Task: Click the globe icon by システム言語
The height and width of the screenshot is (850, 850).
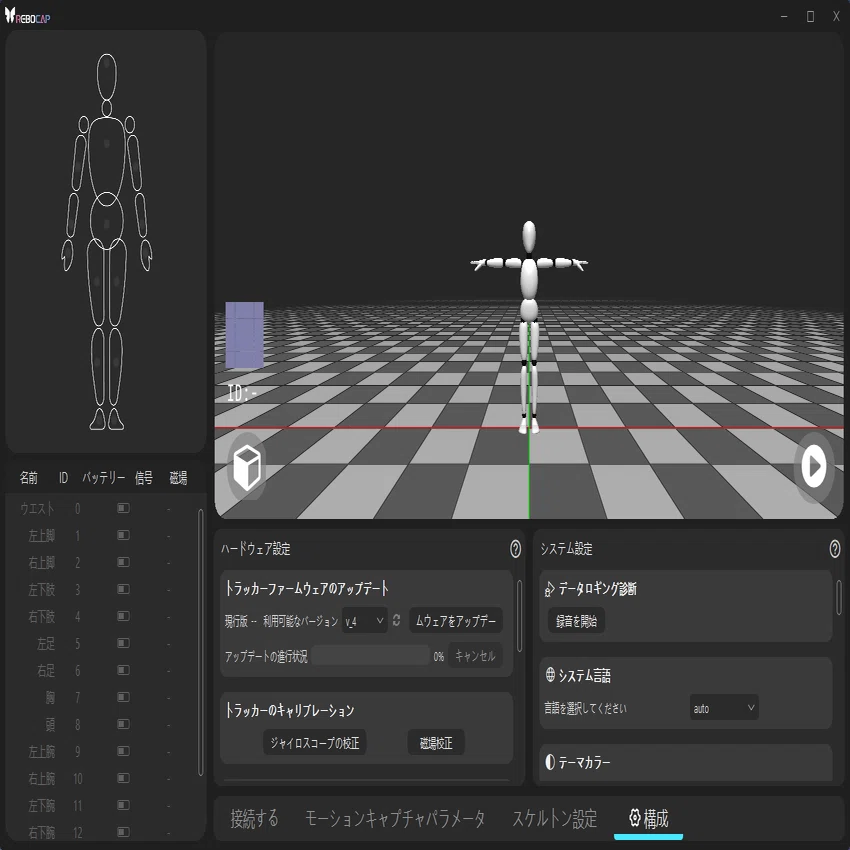Action: [x=550, y=675]
